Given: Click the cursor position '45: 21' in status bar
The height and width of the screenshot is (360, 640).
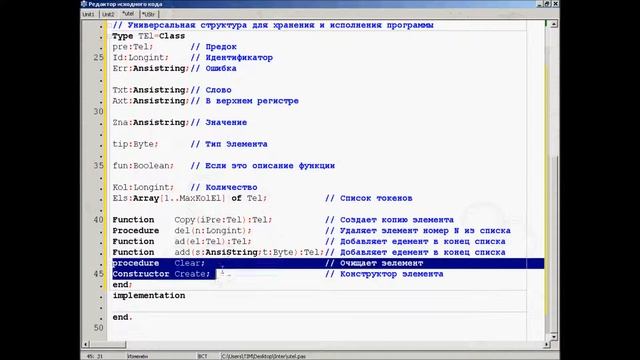Looking at the screenshot, I should tap(95, 356).
